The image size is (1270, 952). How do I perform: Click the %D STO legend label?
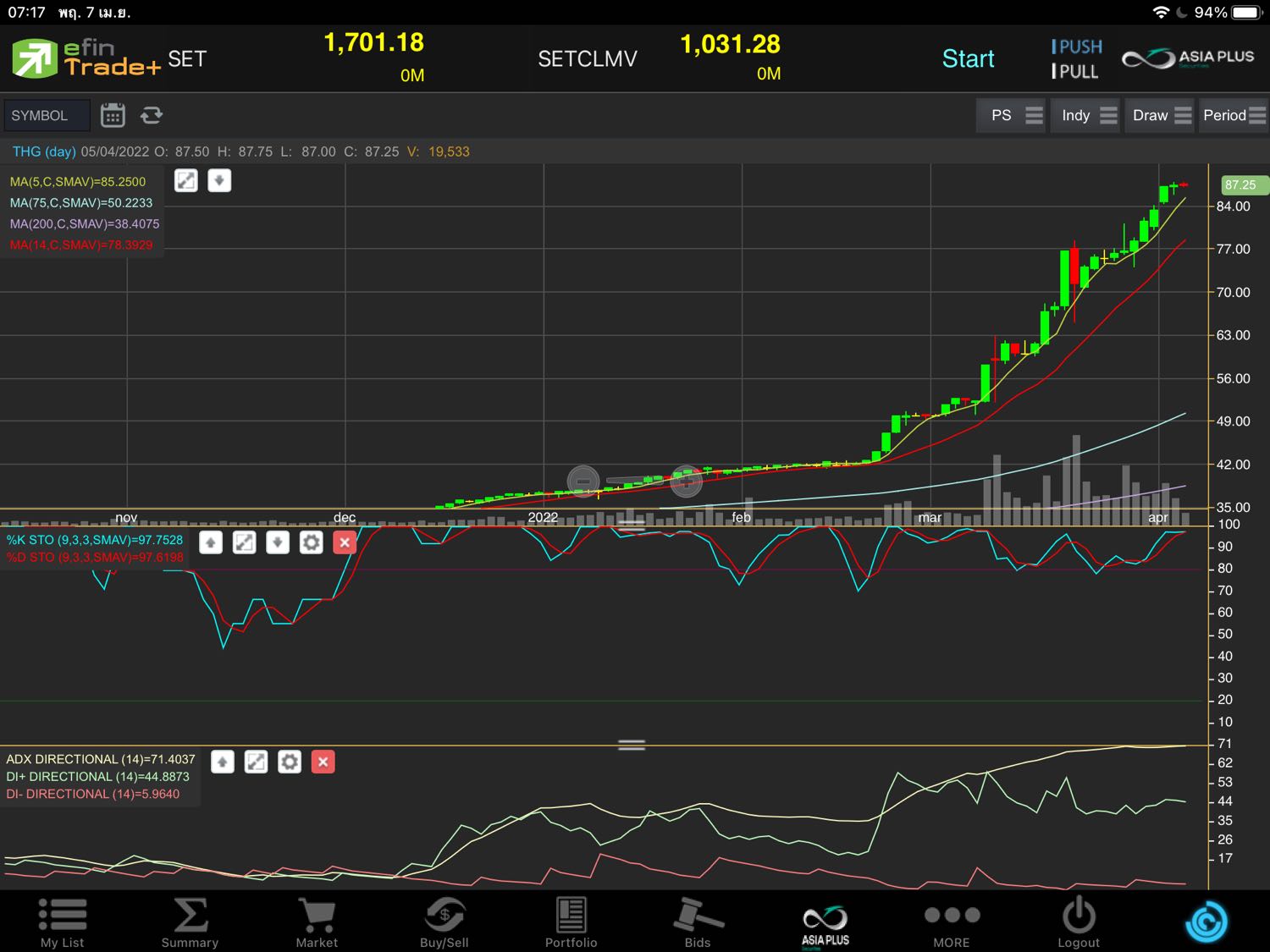tap(95, 558)
